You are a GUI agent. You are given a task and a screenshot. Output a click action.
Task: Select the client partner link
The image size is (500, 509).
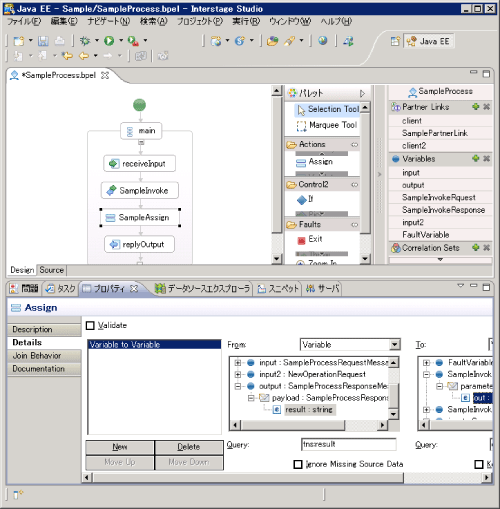pyautogui.click(x=412, y=121)
